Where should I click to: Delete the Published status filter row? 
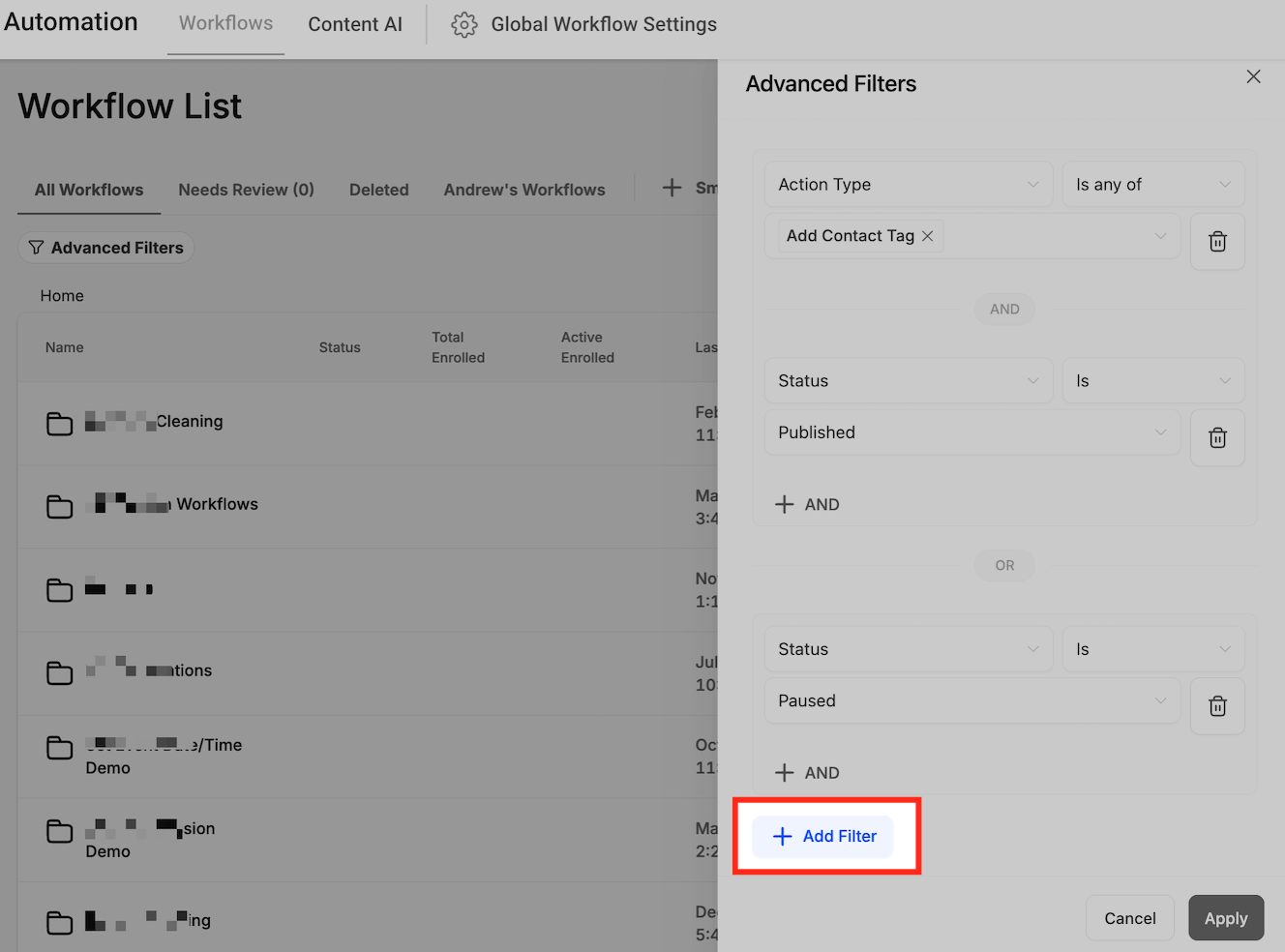tap(1217, 438)
